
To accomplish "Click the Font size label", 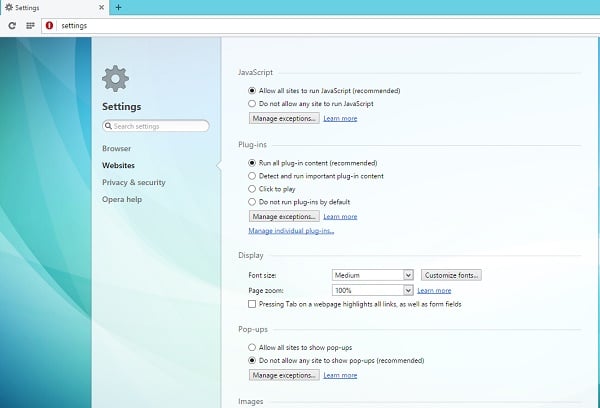I will point(262,275).
